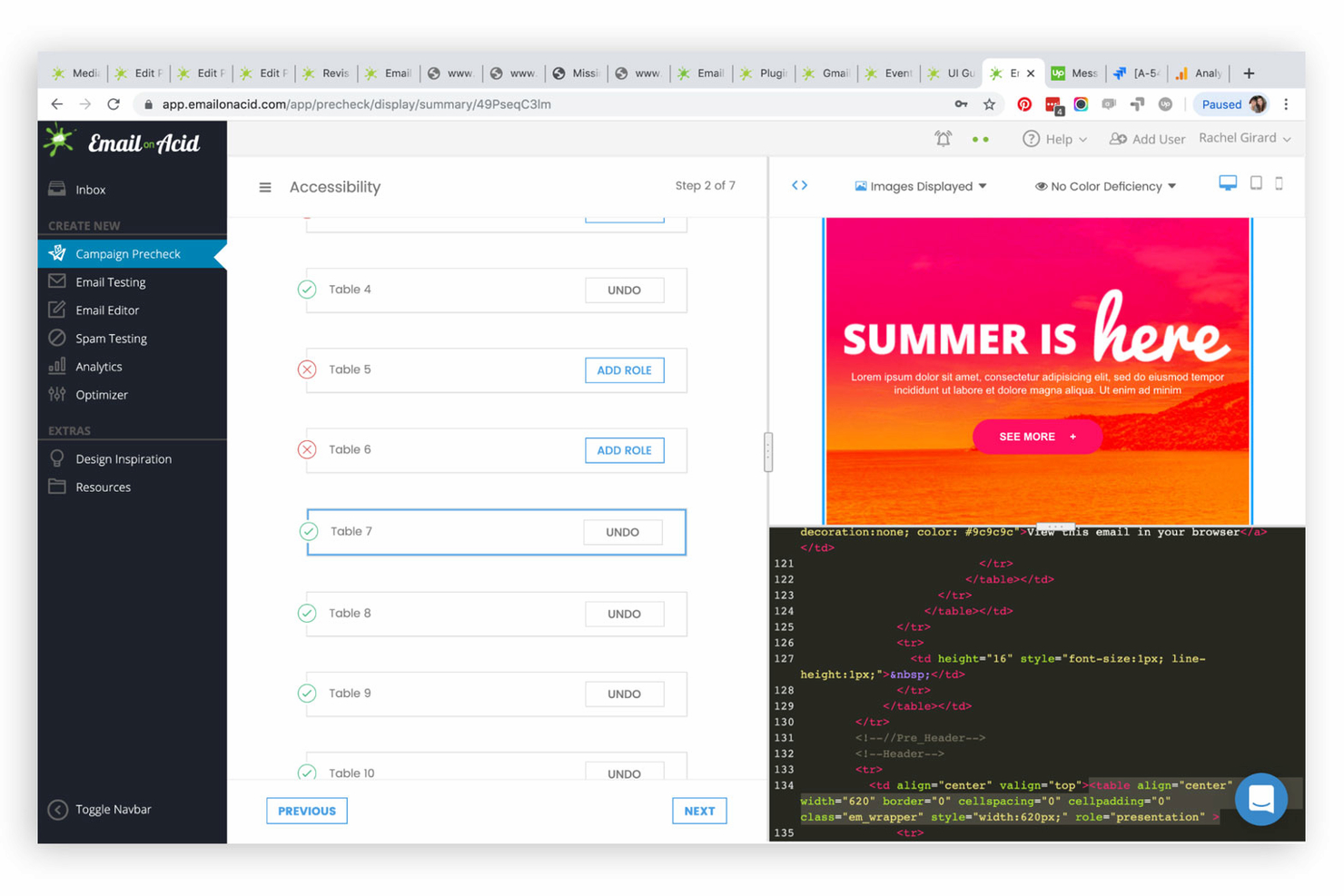Screen dimensions: 1344x896
Task: Proceed to the next precheck step
Action: click(698, 810)
